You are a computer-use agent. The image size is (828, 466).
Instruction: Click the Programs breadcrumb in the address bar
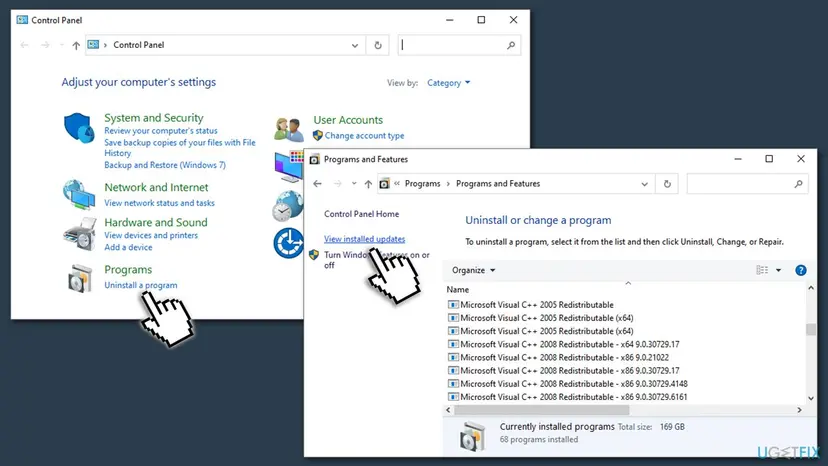click(x=422, y=184)
